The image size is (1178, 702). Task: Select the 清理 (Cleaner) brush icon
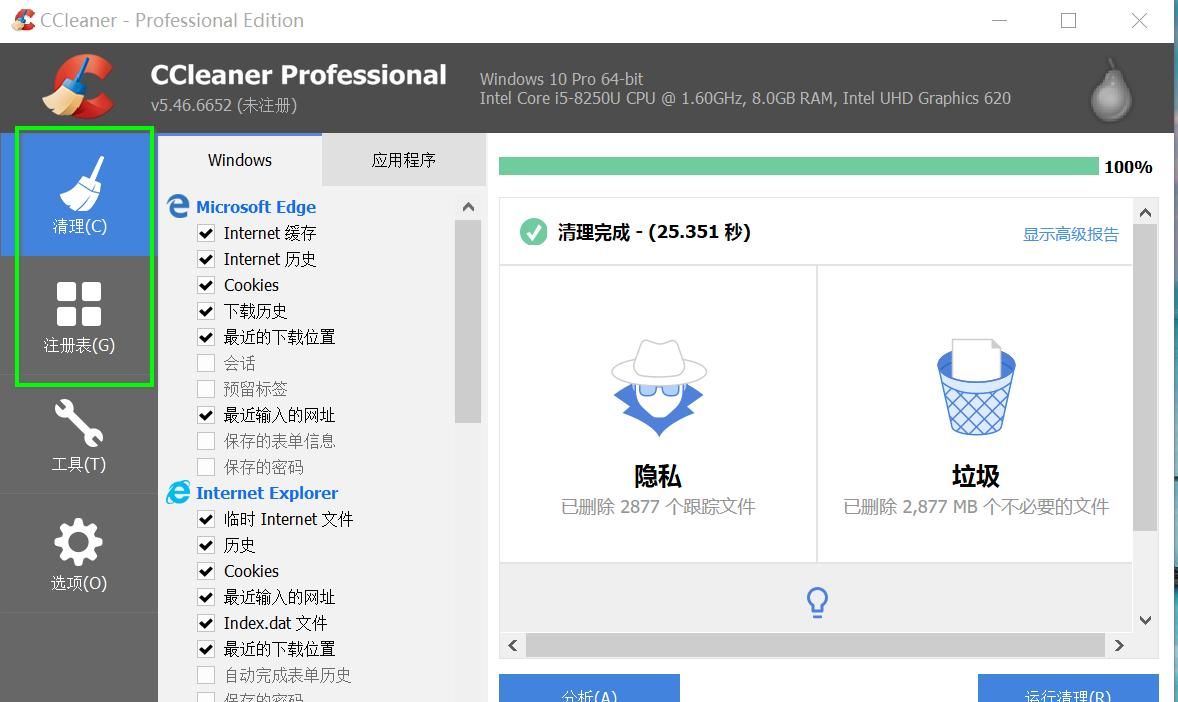click(x=78, y=190)
